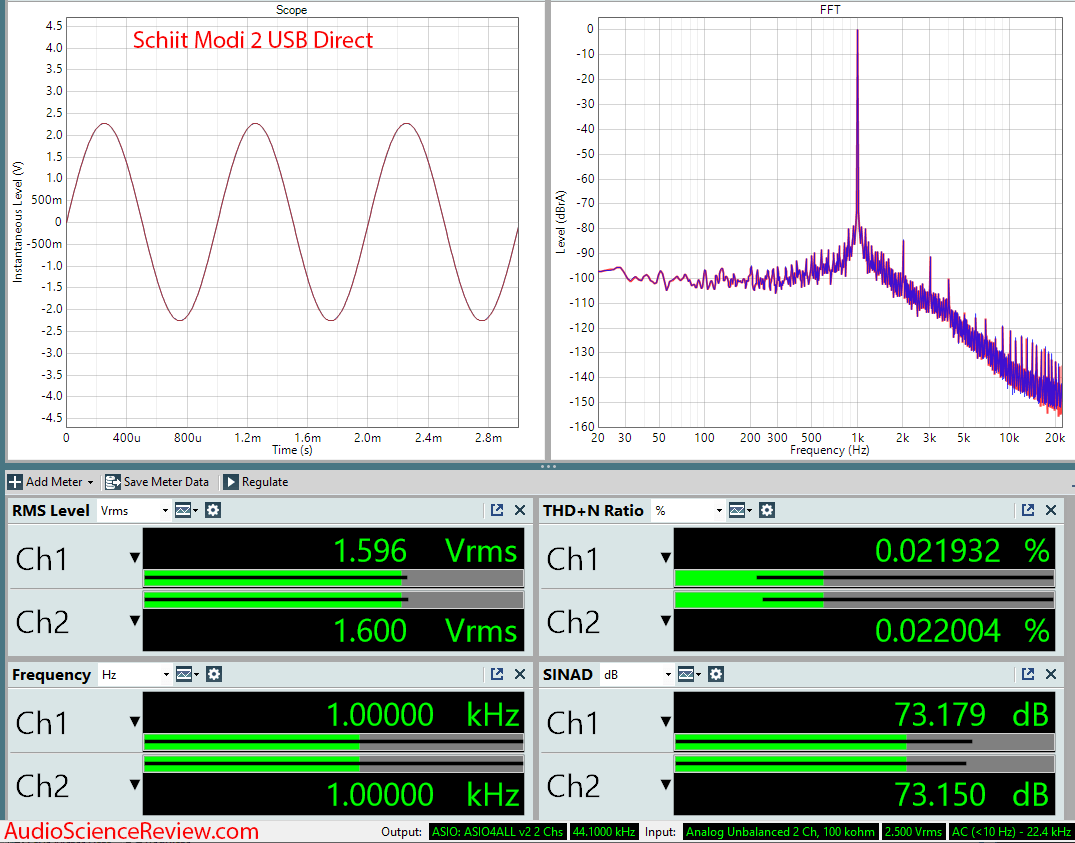Open the Add Meter dropdown arrow

point(90,482)
